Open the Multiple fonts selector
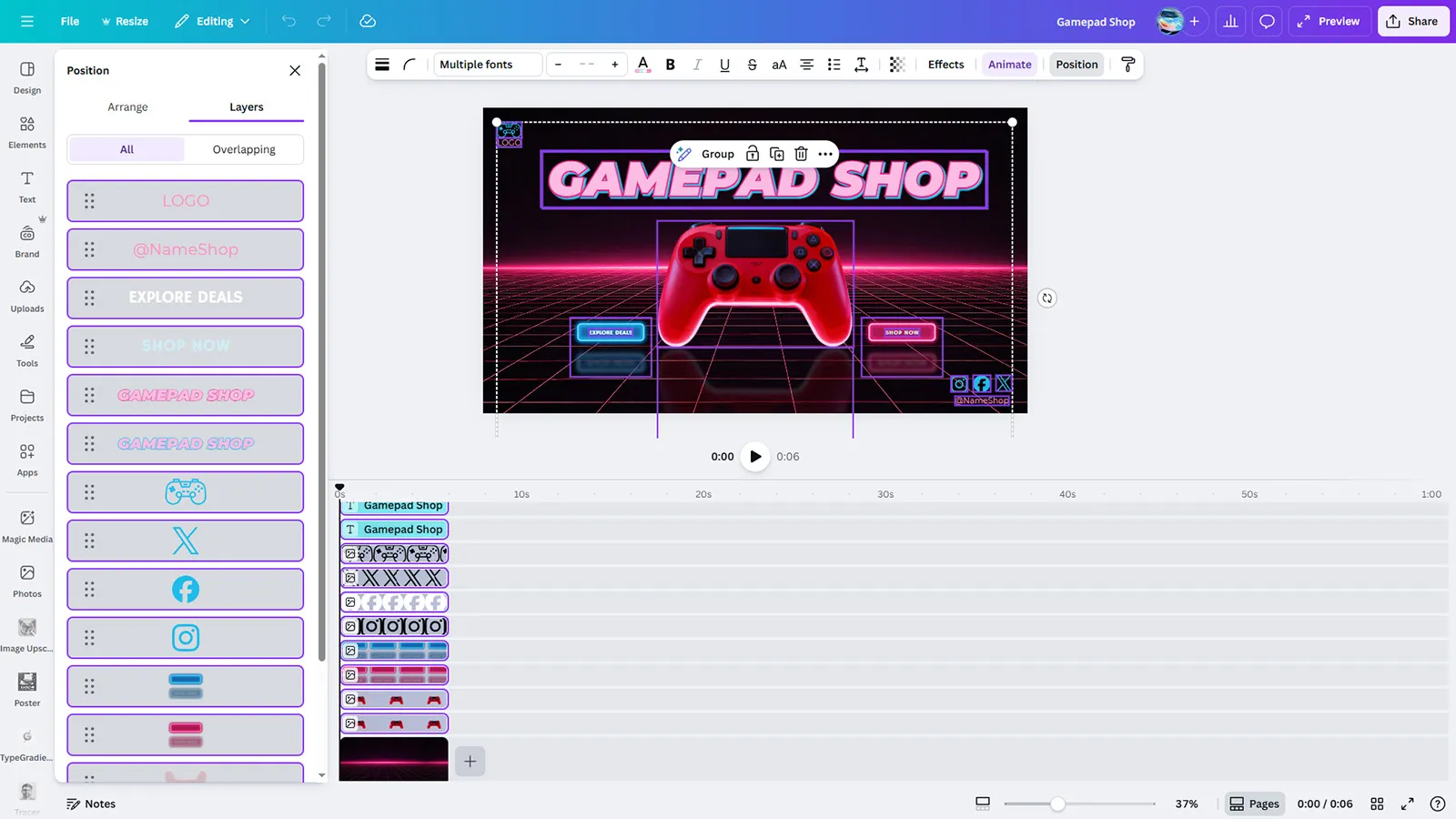Viewport: 1456px width, 819px height. point(487,65)
